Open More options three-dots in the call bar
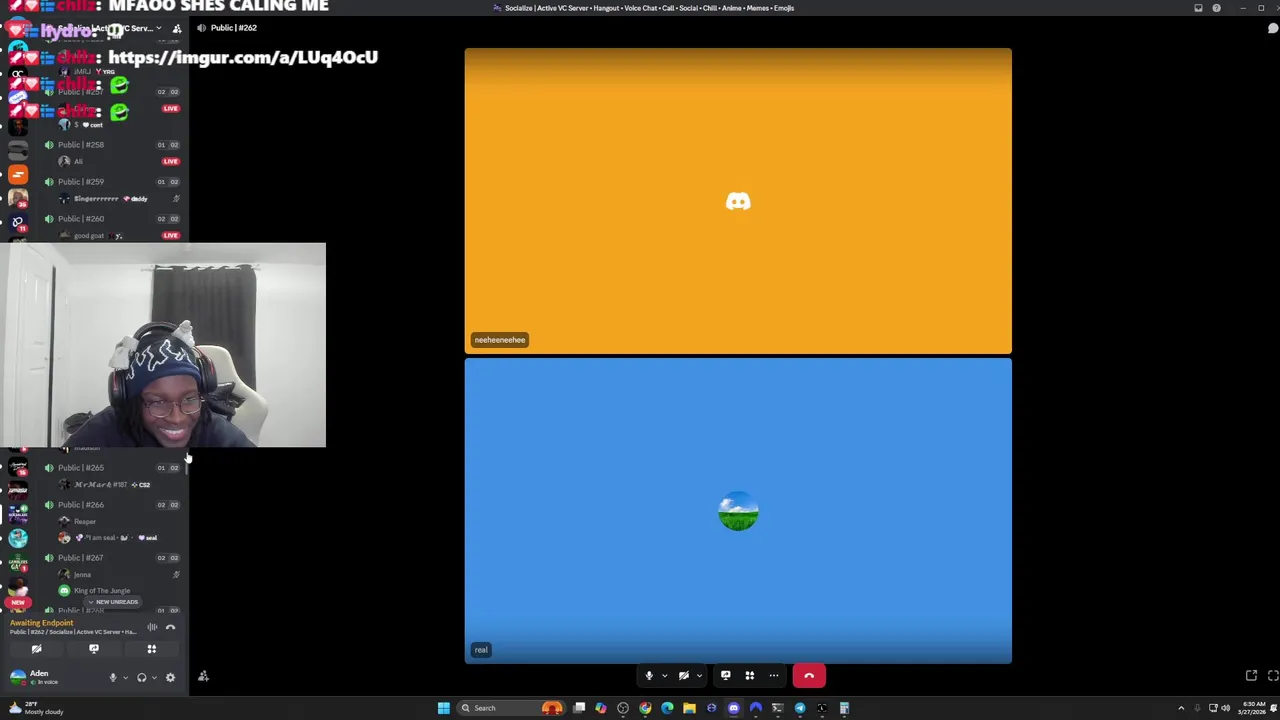1280x720 pixels. coord(774,676)
